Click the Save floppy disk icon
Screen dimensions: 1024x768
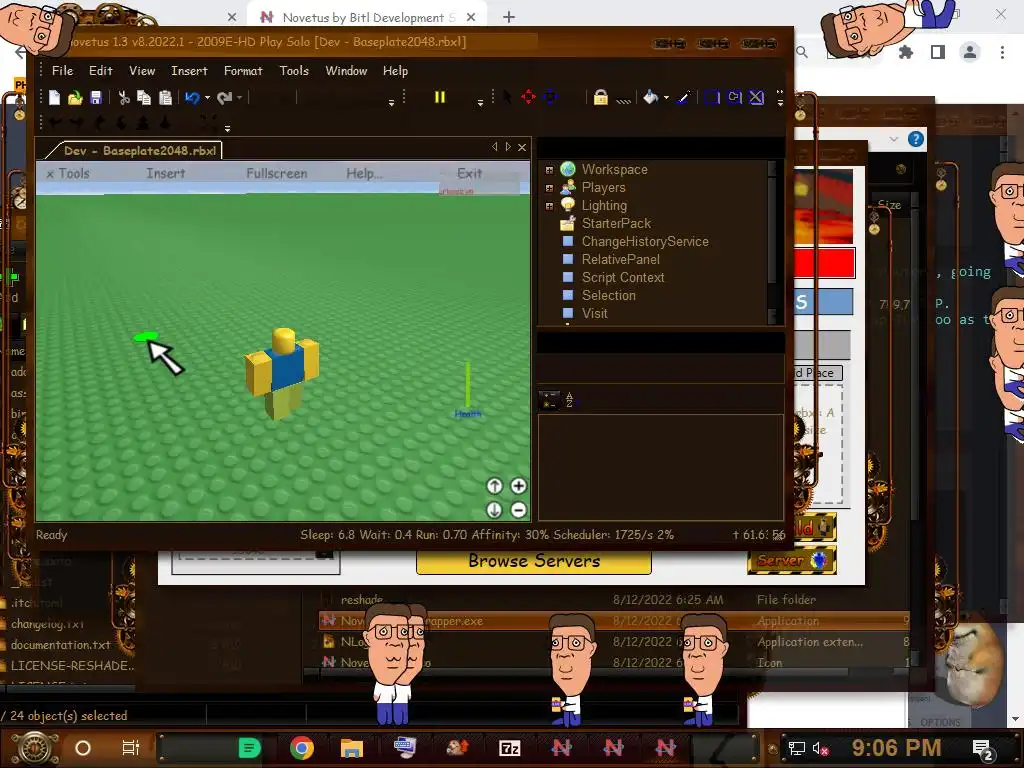pyautogui.click(x=96, y=98)
